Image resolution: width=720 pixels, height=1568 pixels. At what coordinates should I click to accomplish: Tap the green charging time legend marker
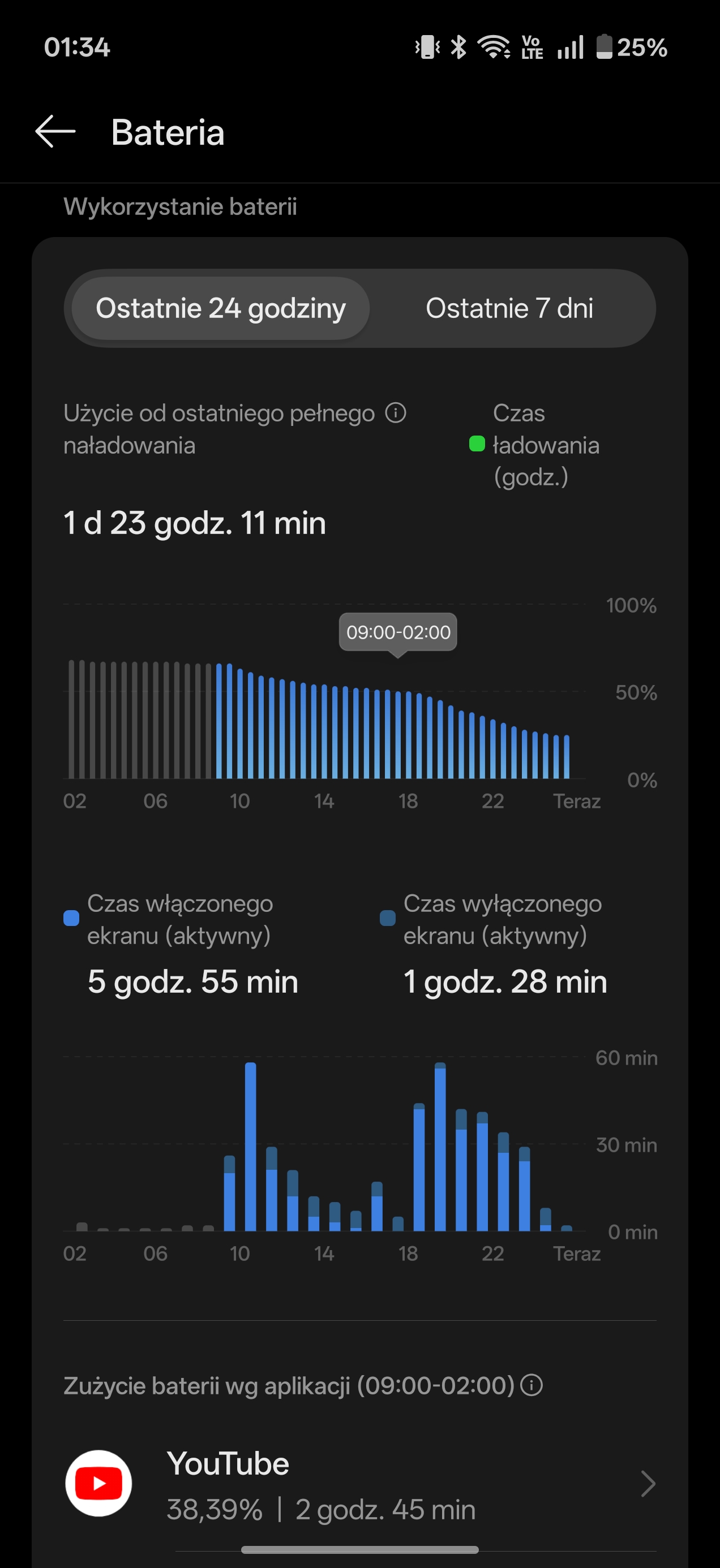pyautogui.click(x=477, y=443)
